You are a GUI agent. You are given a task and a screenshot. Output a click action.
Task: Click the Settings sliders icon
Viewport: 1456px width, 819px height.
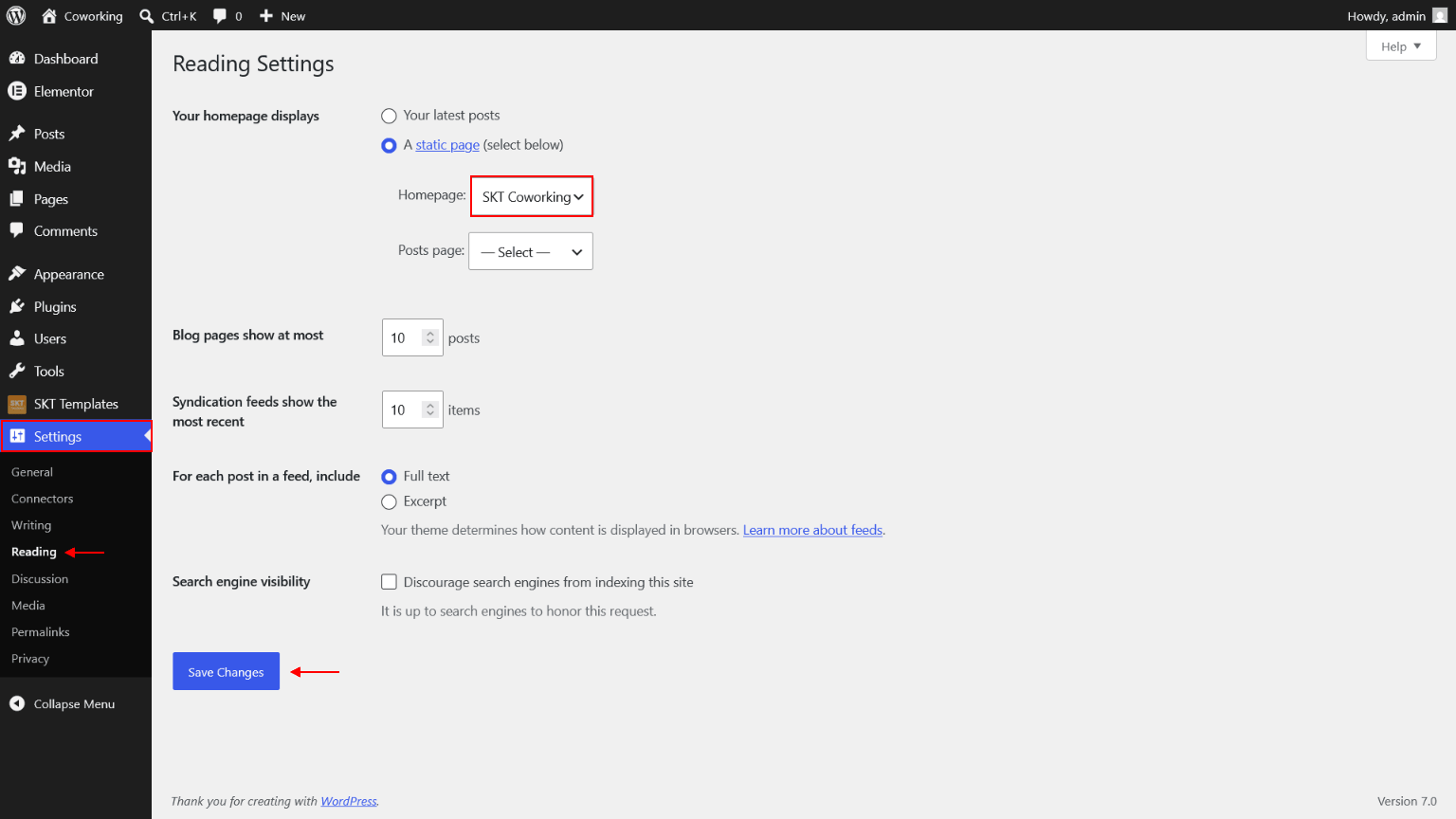17,436
